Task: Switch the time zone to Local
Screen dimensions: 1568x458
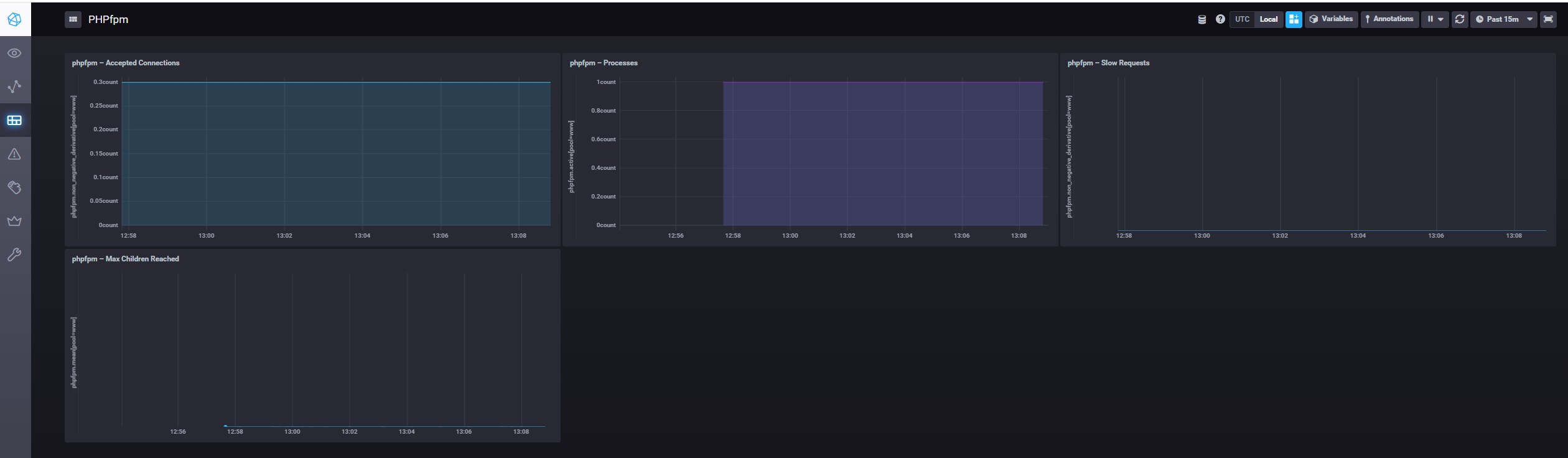Action: pyautogui.click(x=1268, y=19)
